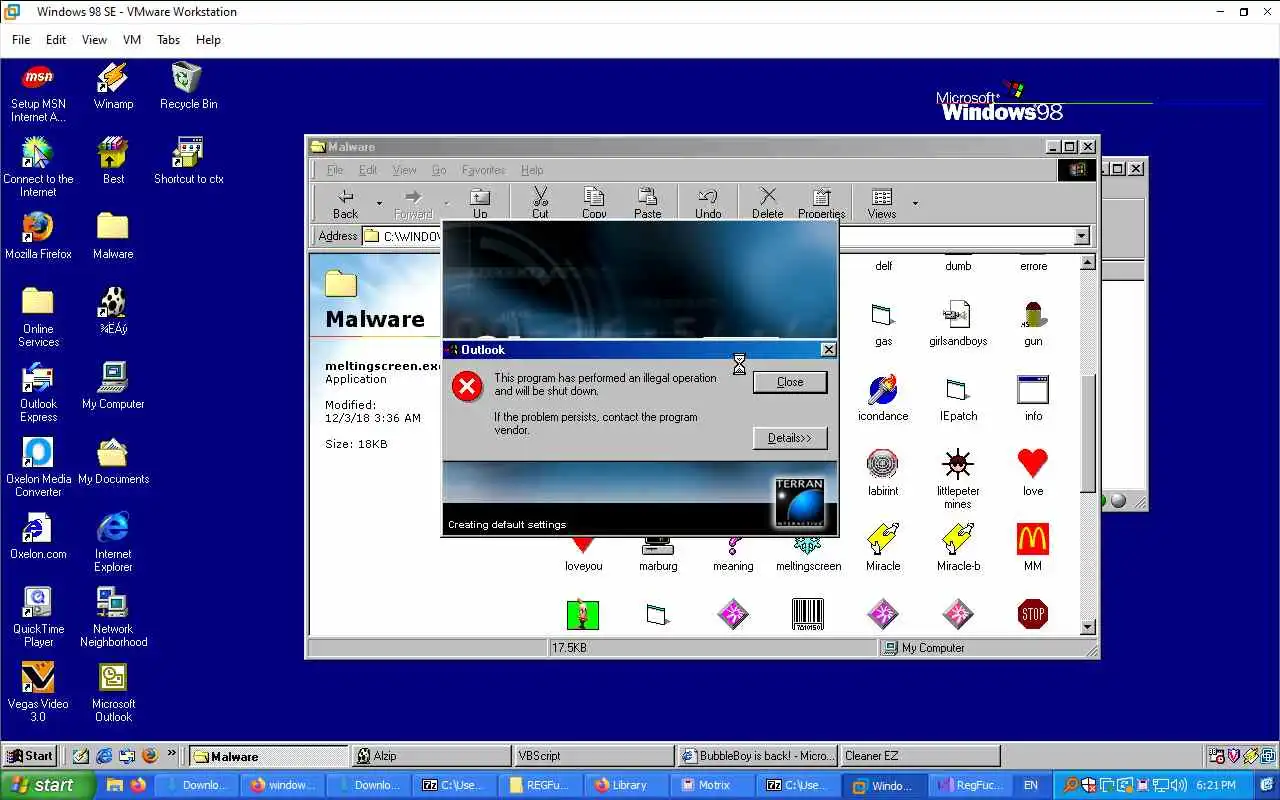Open QuickTime Player icon

click(38, 617)
